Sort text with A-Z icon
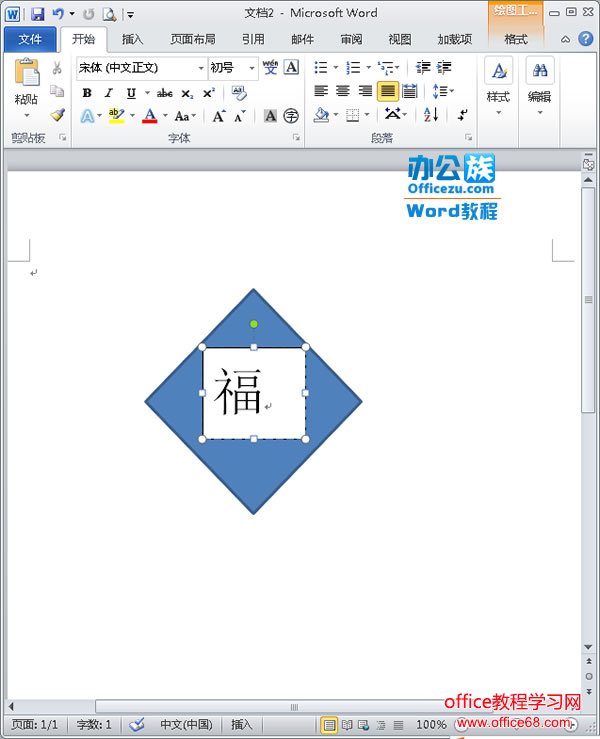 [x=431, y=115]
